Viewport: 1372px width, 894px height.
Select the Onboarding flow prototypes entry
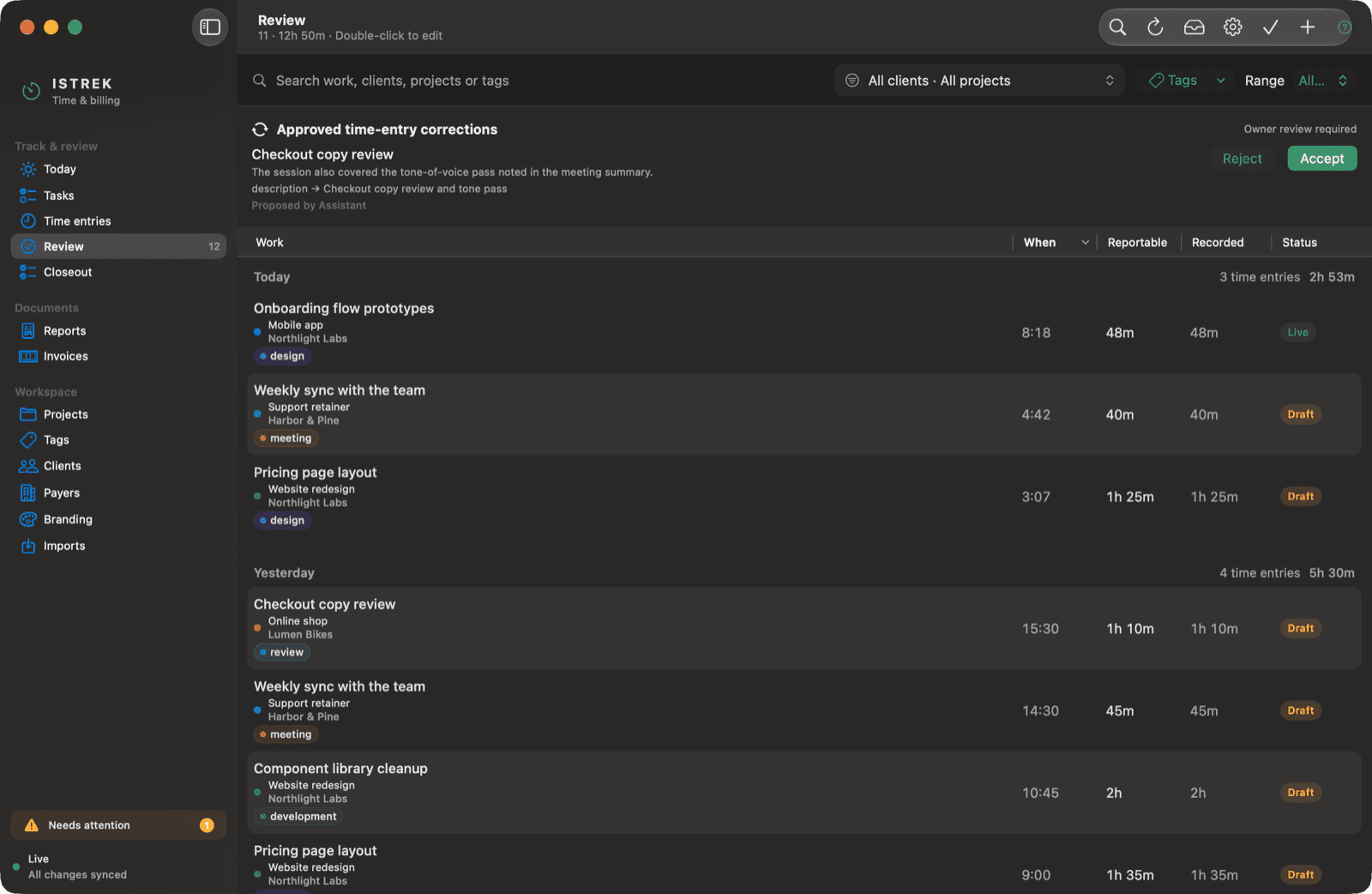click(x=804, y=332)
